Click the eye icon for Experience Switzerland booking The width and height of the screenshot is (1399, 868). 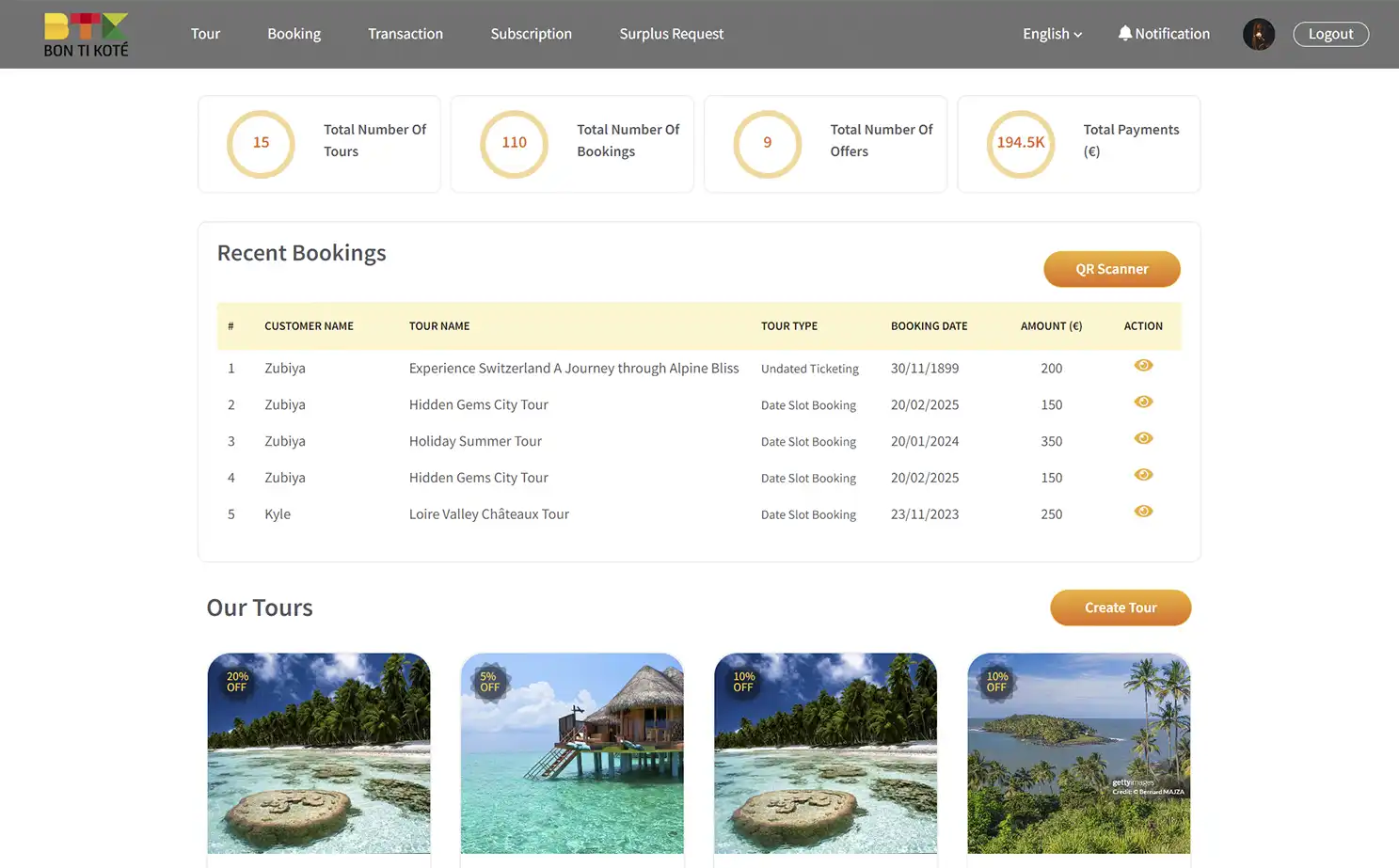click(1143, 365)
